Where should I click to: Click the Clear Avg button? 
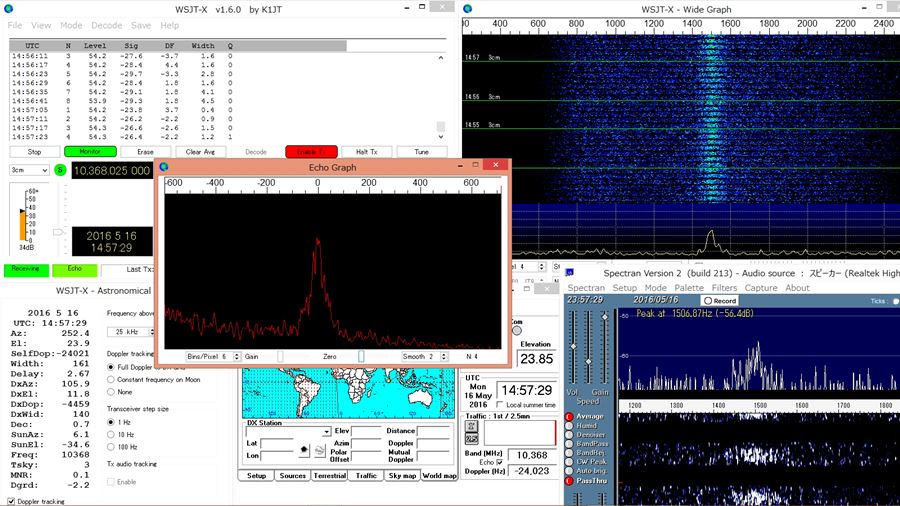200,152
